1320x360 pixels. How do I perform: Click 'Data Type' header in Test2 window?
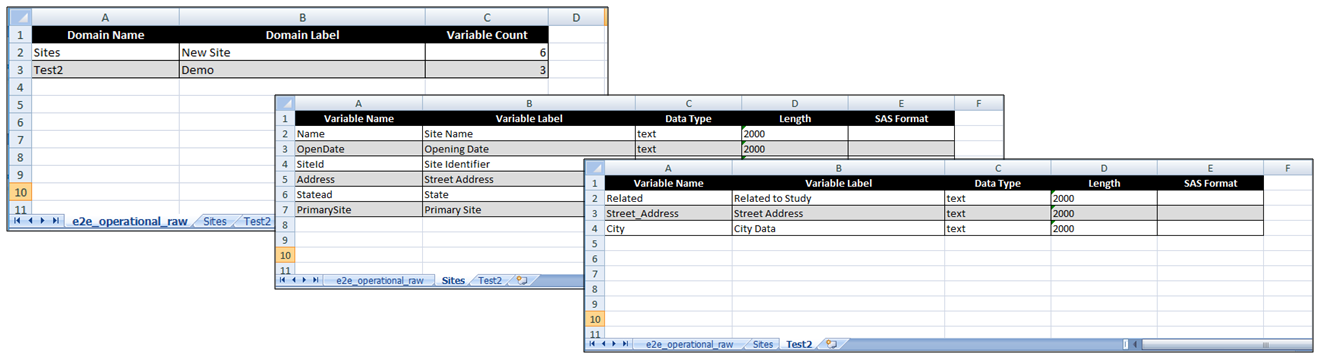[x=998, y=183]
